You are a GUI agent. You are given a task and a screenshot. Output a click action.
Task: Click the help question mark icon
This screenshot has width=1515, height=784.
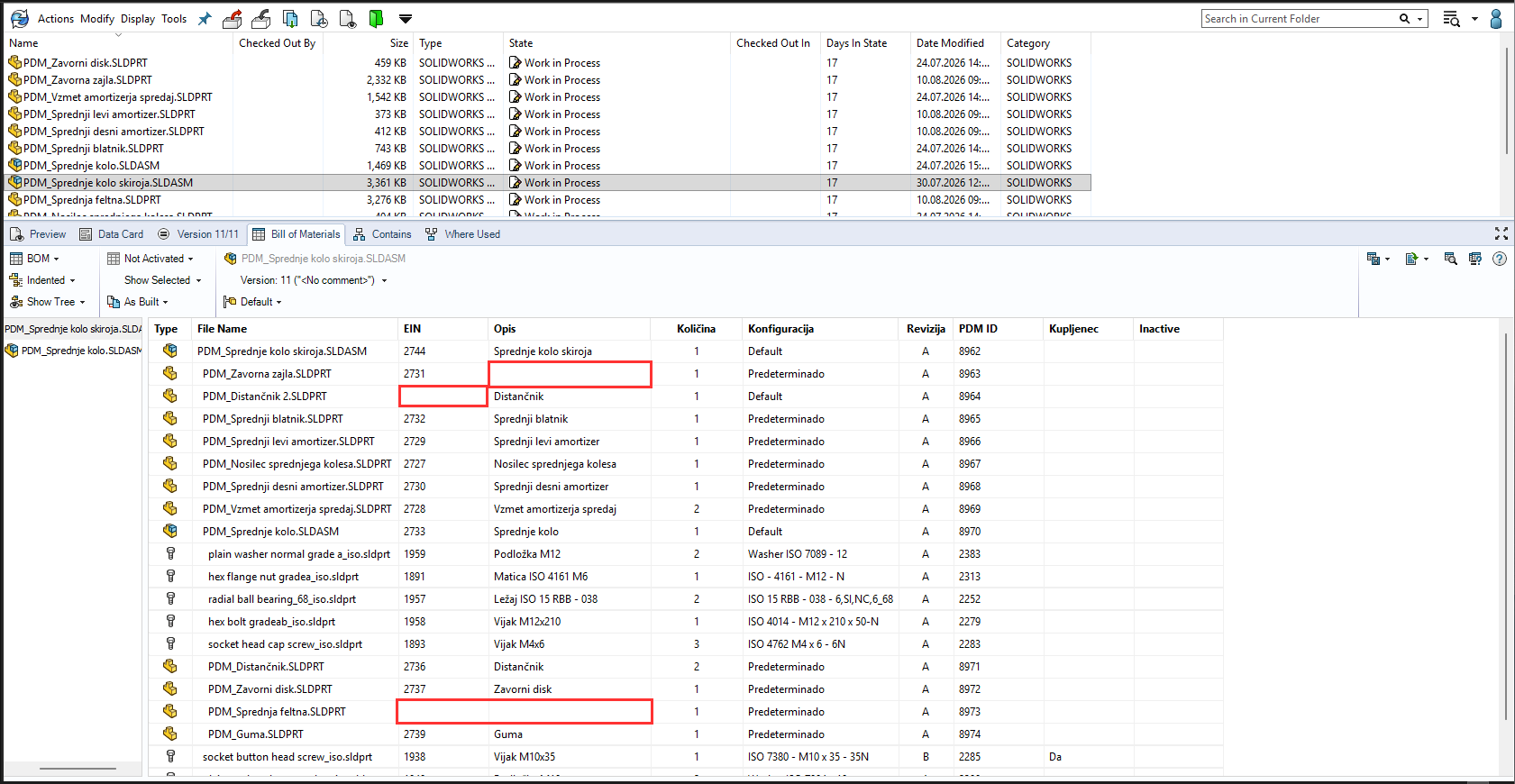click(x=1500, y=259)
